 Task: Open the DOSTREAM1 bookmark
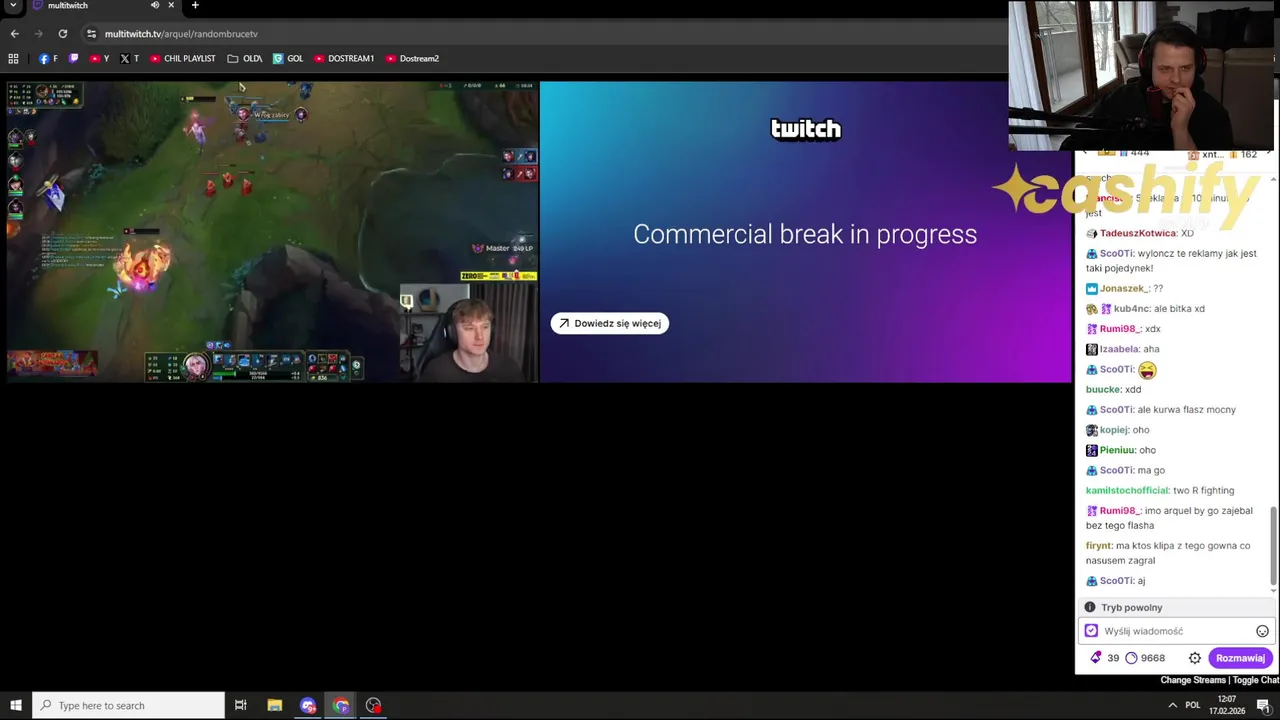(x=344, y=59)
